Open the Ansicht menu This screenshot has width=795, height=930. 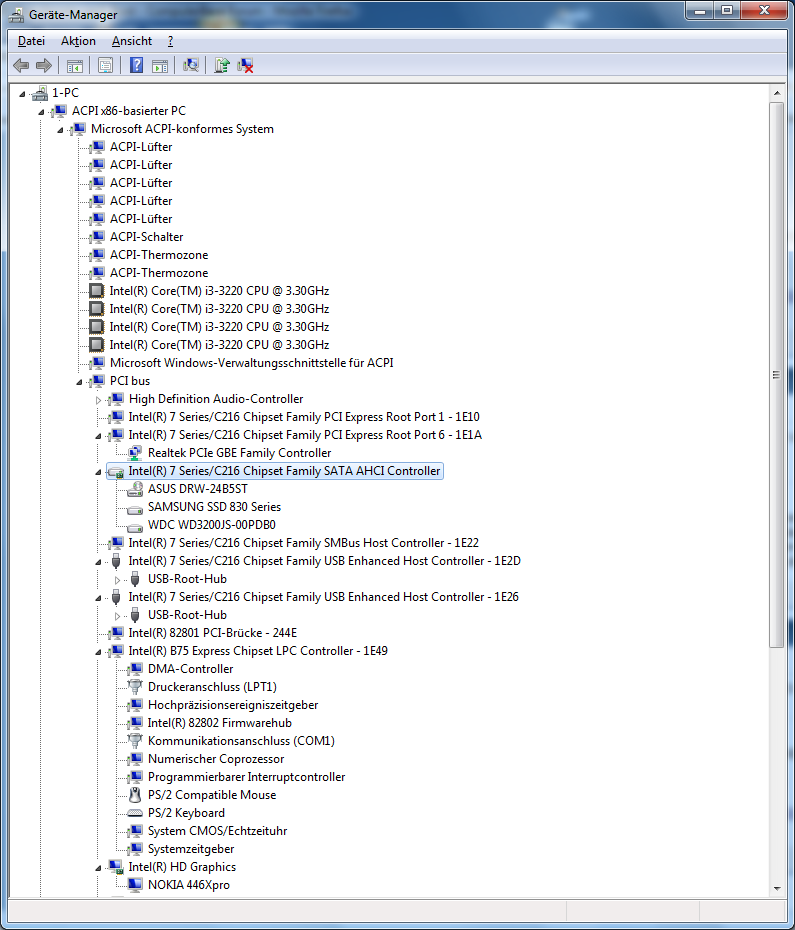tap(132, 41)
